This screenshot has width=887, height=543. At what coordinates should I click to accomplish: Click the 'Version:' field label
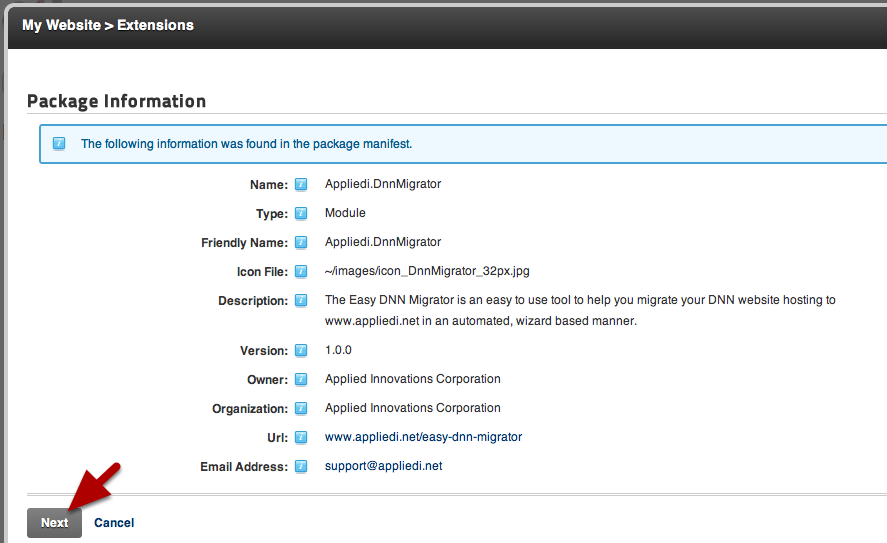tap(264, 351)
